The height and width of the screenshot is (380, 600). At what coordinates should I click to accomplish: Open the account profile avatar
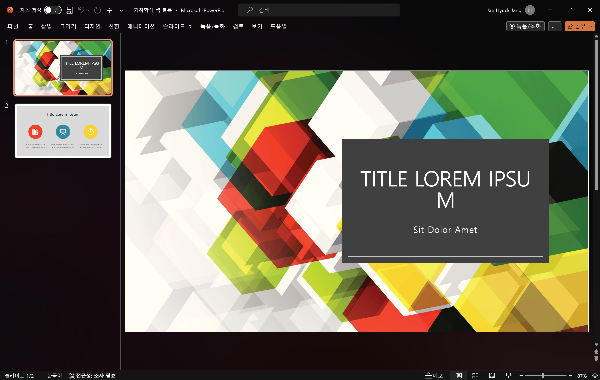[x=530, y=10]
